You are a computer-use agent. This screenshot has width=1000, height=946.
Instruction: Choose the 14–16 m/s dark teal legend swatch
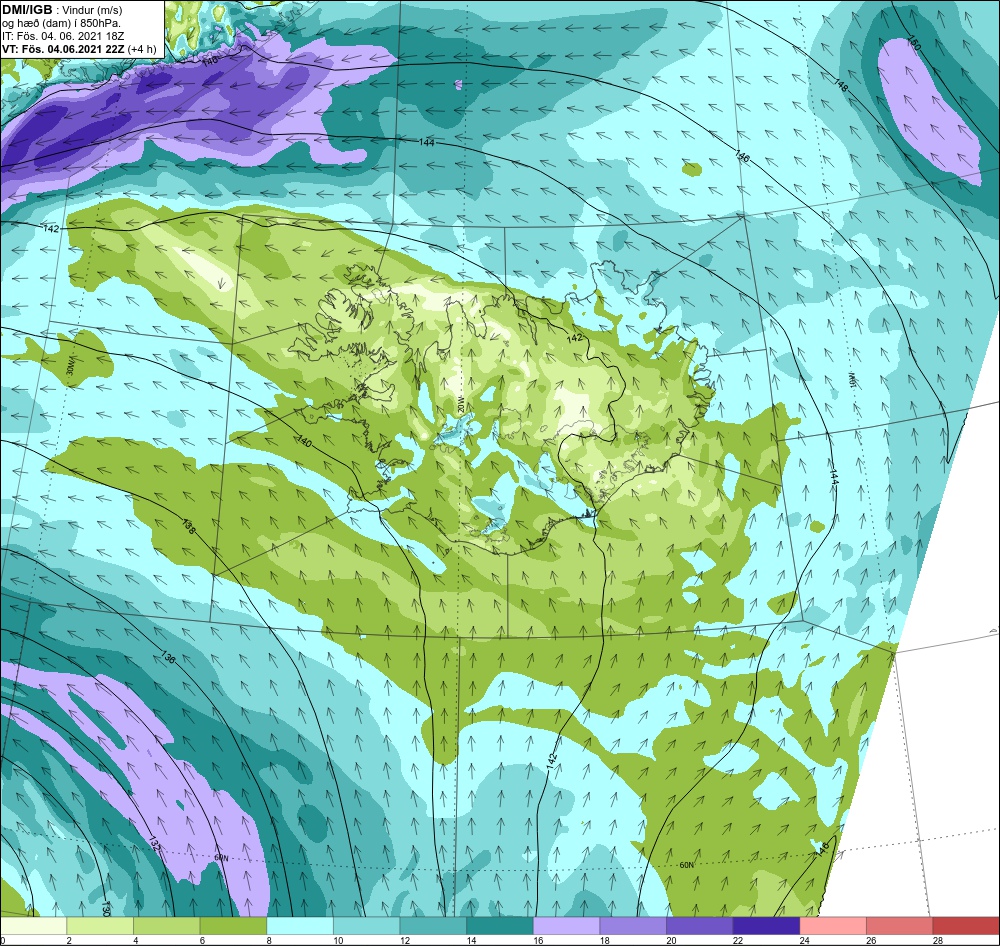pyautogui.click(x=500, y=926)
